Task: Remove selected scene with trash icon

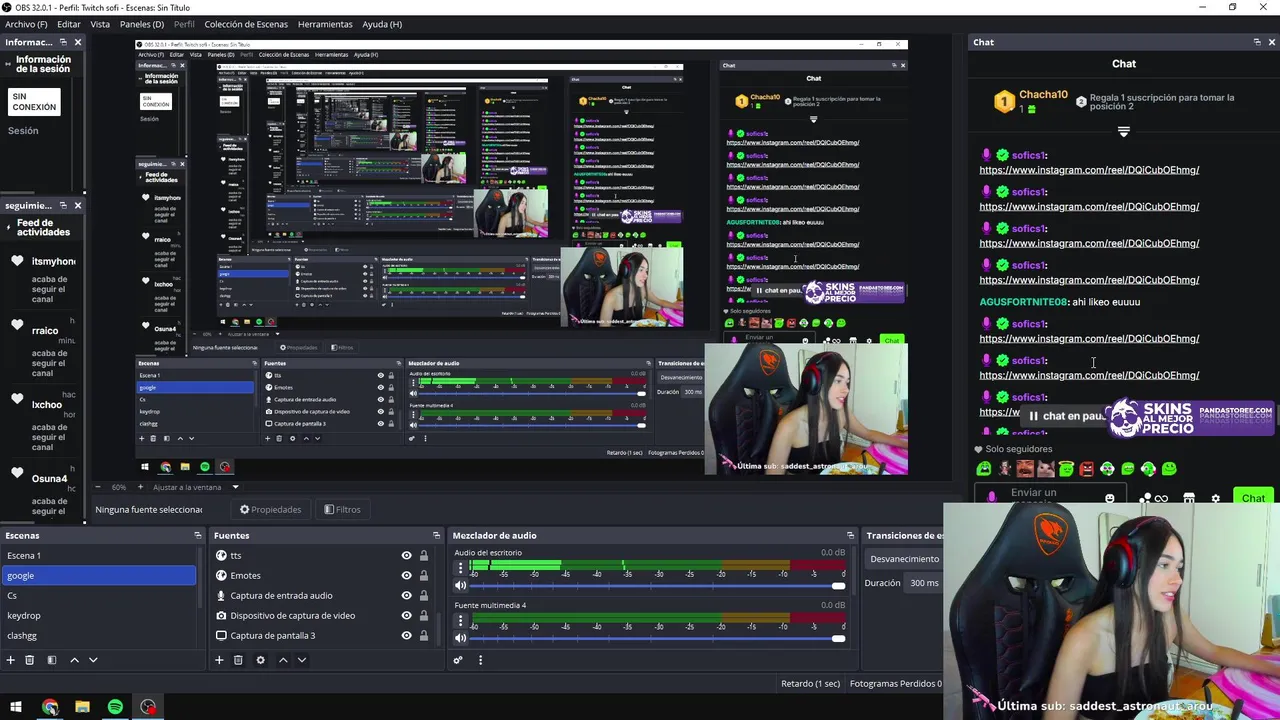Action: (x=29, y=660)
